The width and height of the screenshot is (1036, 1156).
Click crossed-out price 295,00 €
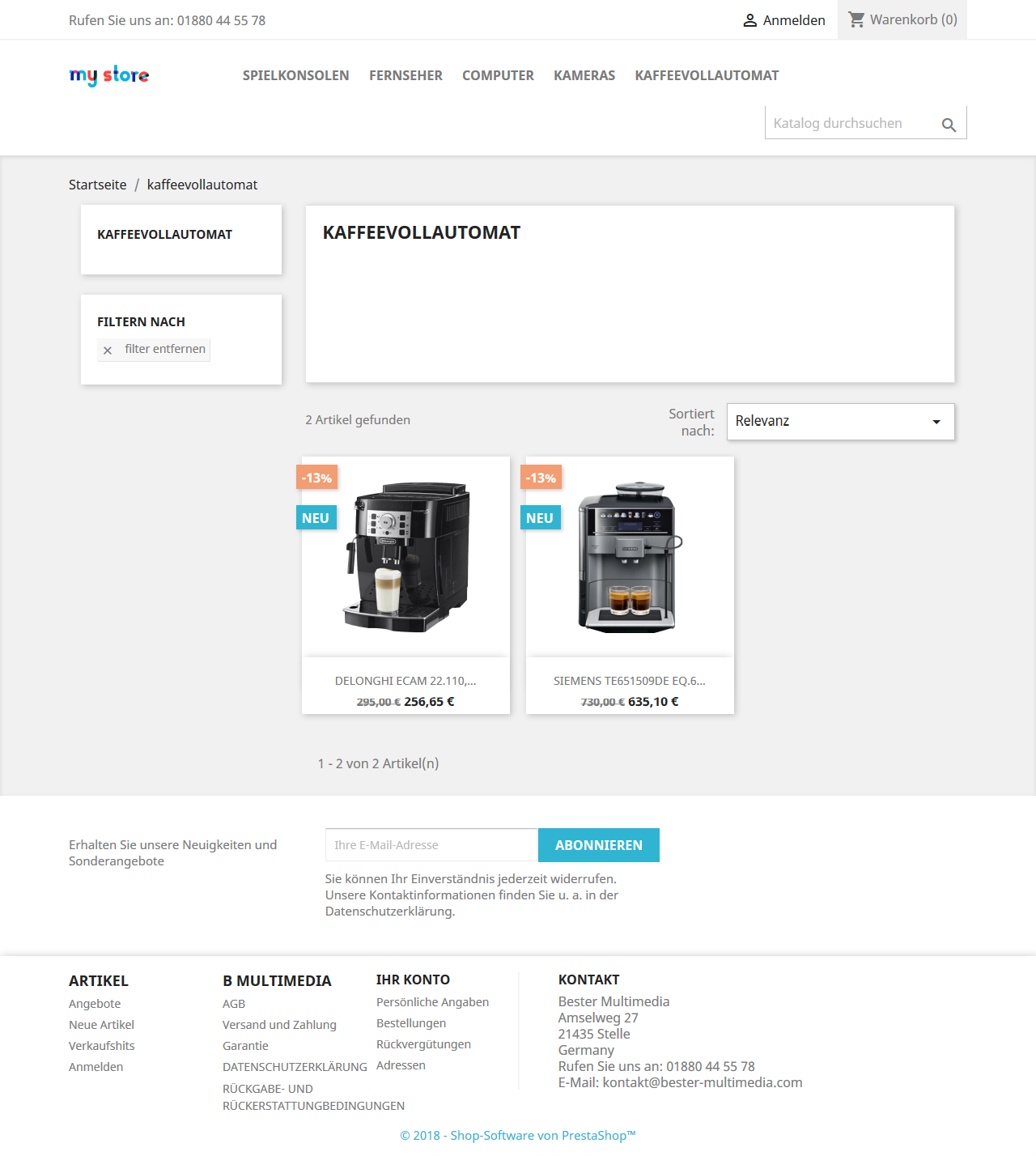(x=379, y=702)
